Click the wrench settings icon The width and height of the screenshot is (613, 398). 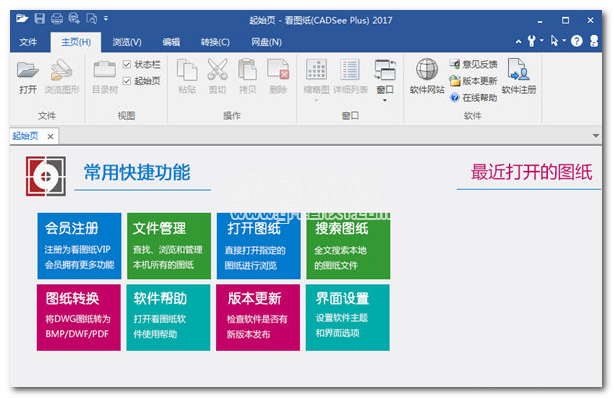(531, 41)
